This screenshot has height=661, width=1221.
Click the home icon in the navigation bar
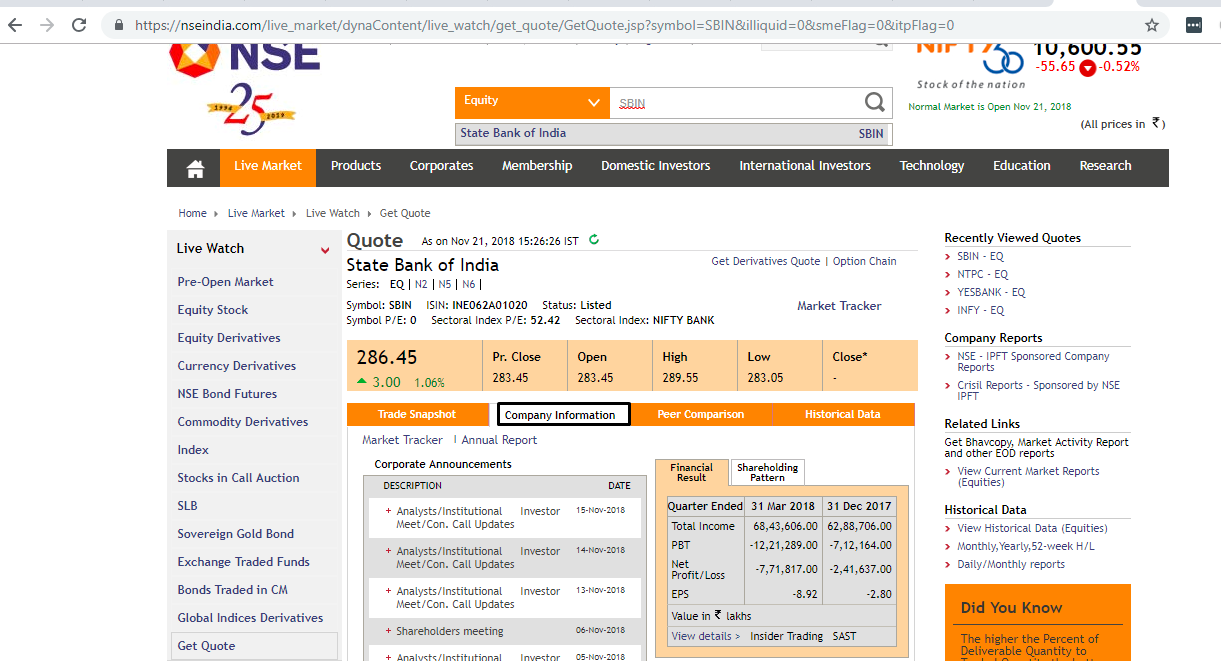pos(195,168)
